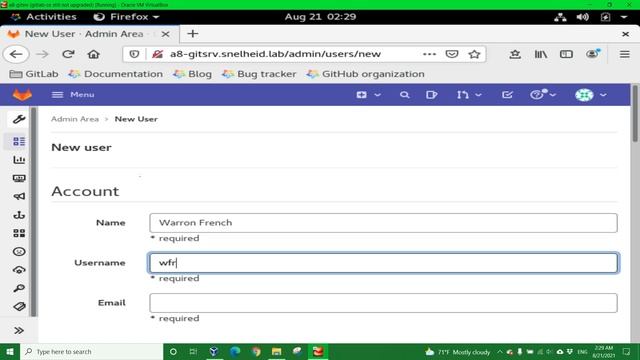Open the Messages megaphone sidebar icon
Viewport: 640px width, 360px height.
(x=19, y=197)
